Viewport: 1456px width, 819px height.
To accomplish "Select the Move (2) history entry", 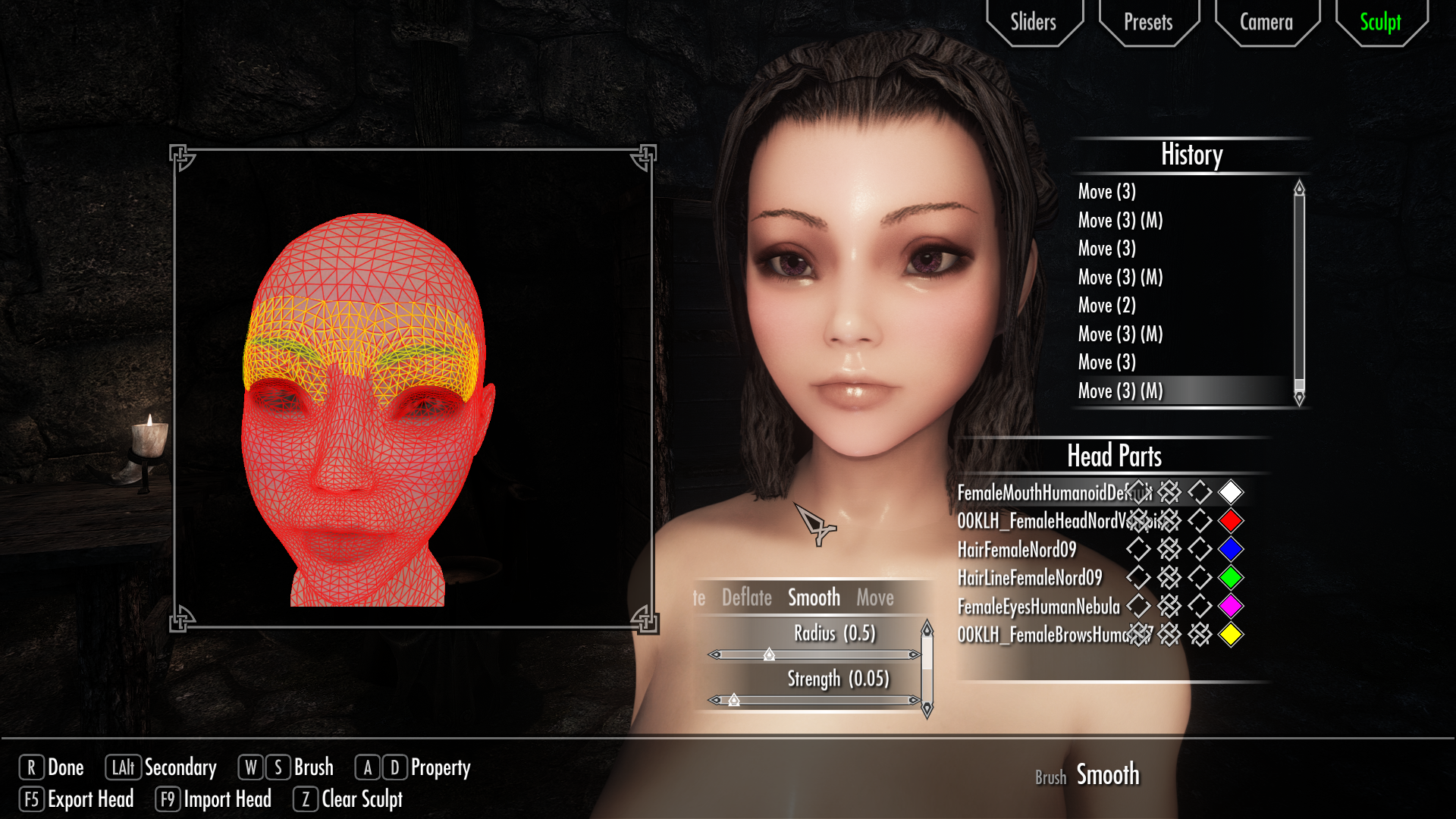I will tap(1106, 306).
